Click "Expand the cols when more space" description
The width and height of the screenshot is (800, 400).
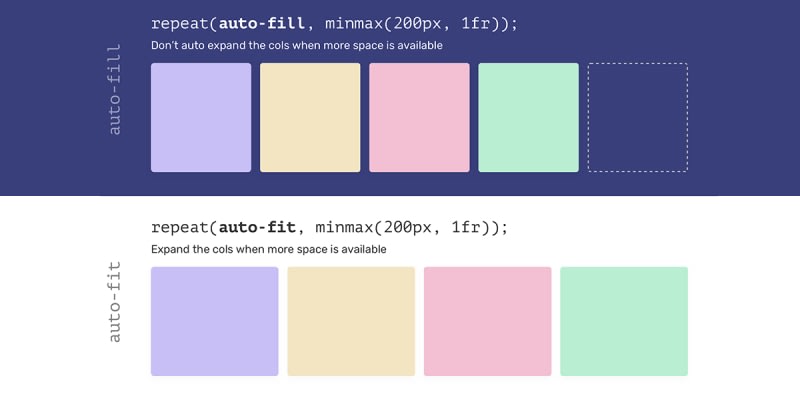point(268,249)
